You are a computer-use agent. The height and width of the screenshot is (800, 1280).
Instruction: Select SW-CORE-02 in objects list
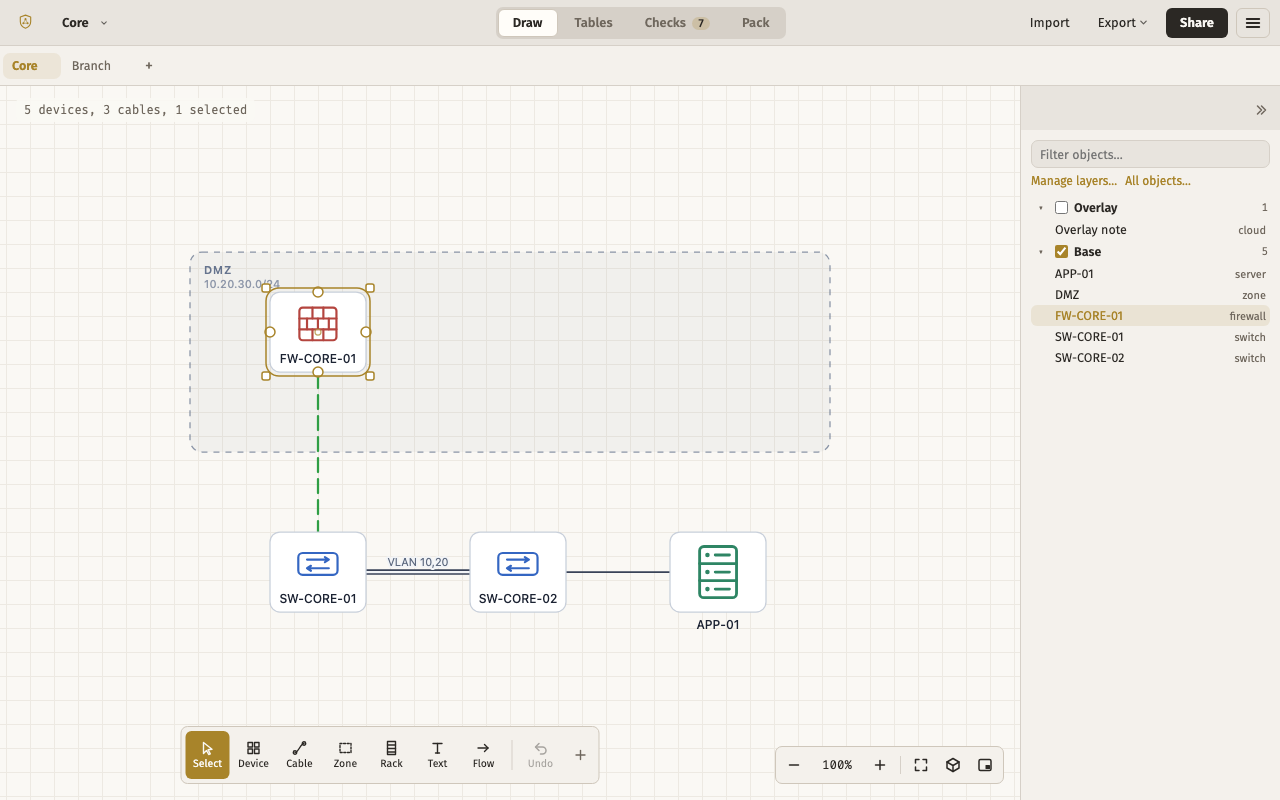click(1150, 358)
